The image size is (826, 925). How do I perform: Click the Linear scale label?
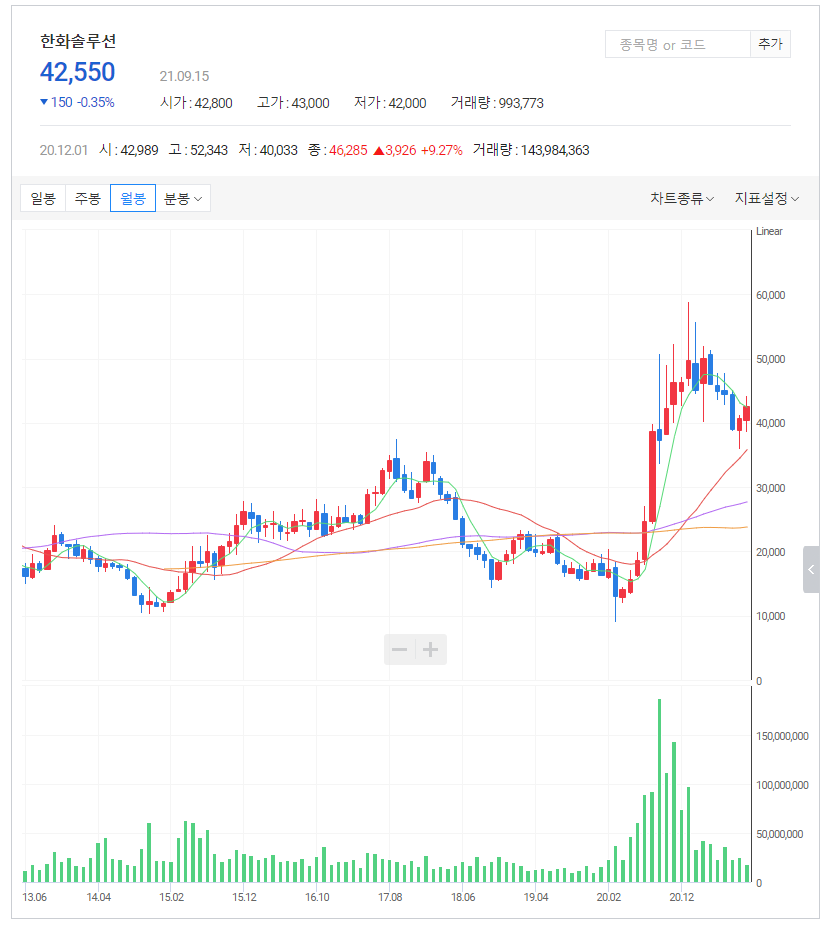pos(769,231)
